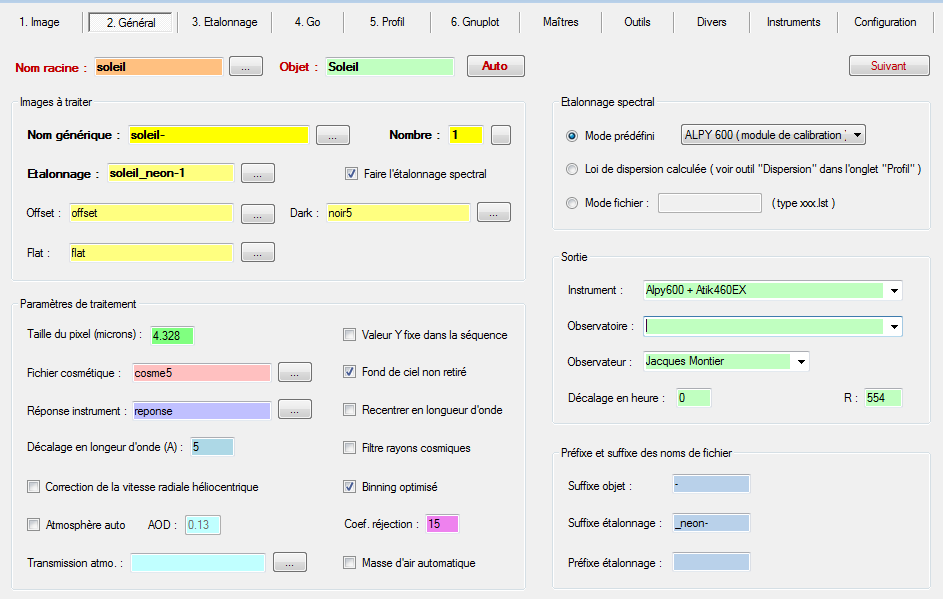This screenshot has width=943, height=599.
Task: Click browse button next to Nom racine
Action: tap(245, 66)
